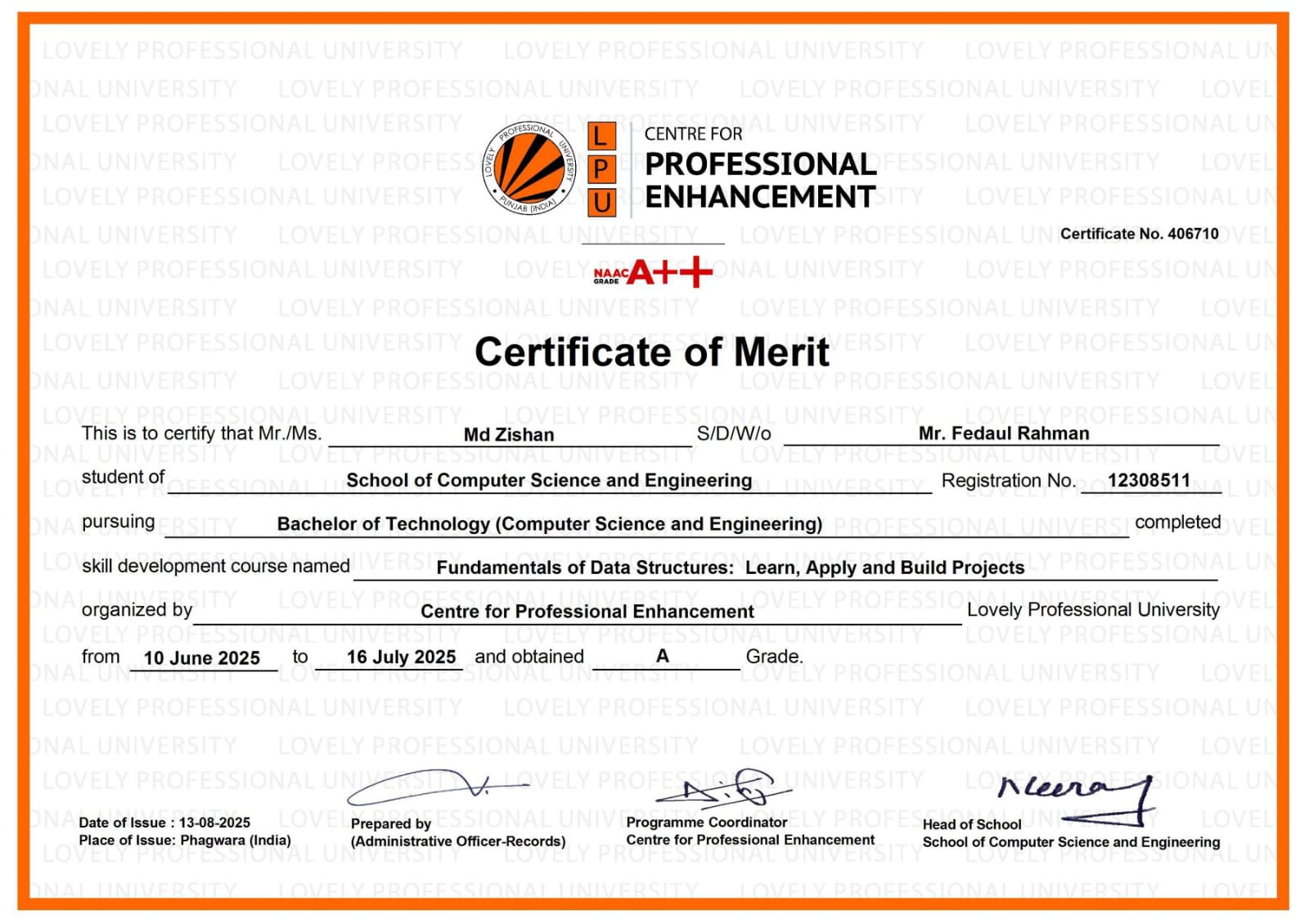Click the 'School of Computer Science and Engineering' field

[x=549, y=481]
